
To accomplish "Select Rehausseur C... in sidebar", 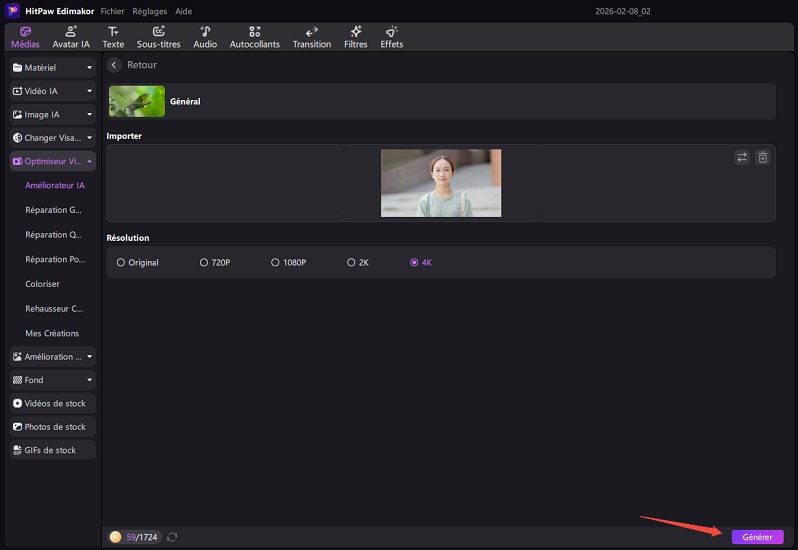I will tap(54, 308).
